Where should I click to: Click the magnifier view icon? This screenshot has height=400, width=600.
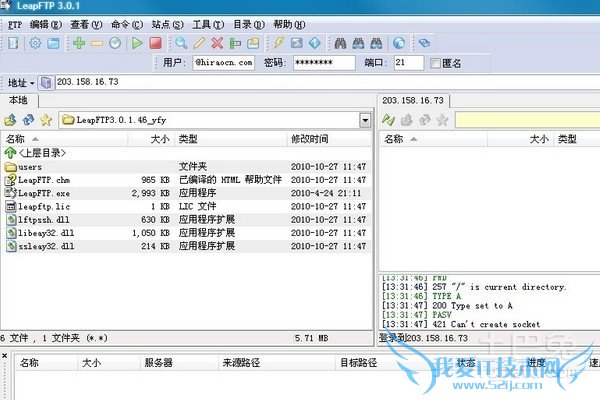181,43
